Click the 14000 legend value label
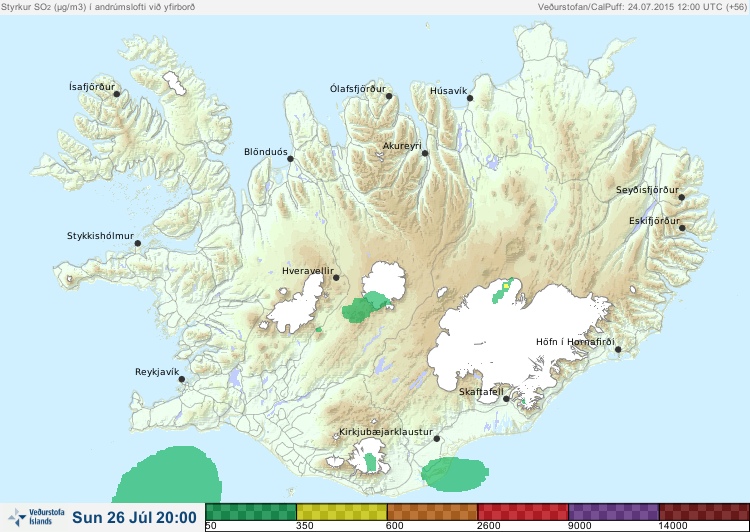Image resolution: width=750 pixels, height=532 pixels. pos(672,526)
